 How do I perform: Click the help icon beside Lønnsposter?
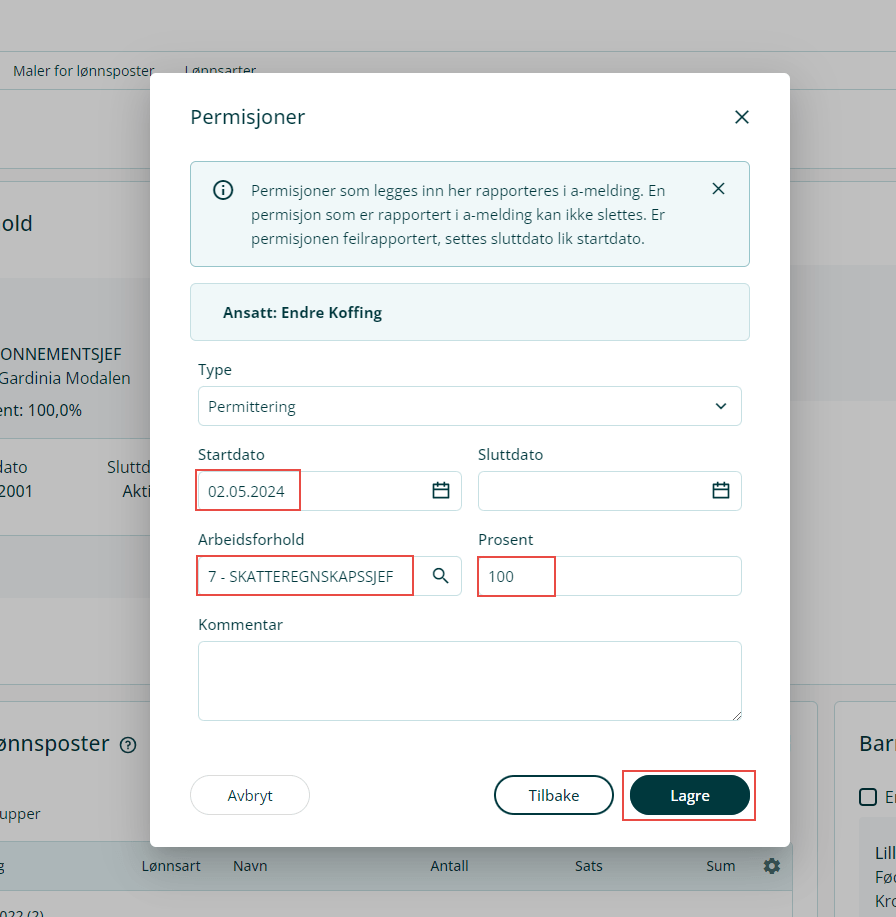[128, 745]
